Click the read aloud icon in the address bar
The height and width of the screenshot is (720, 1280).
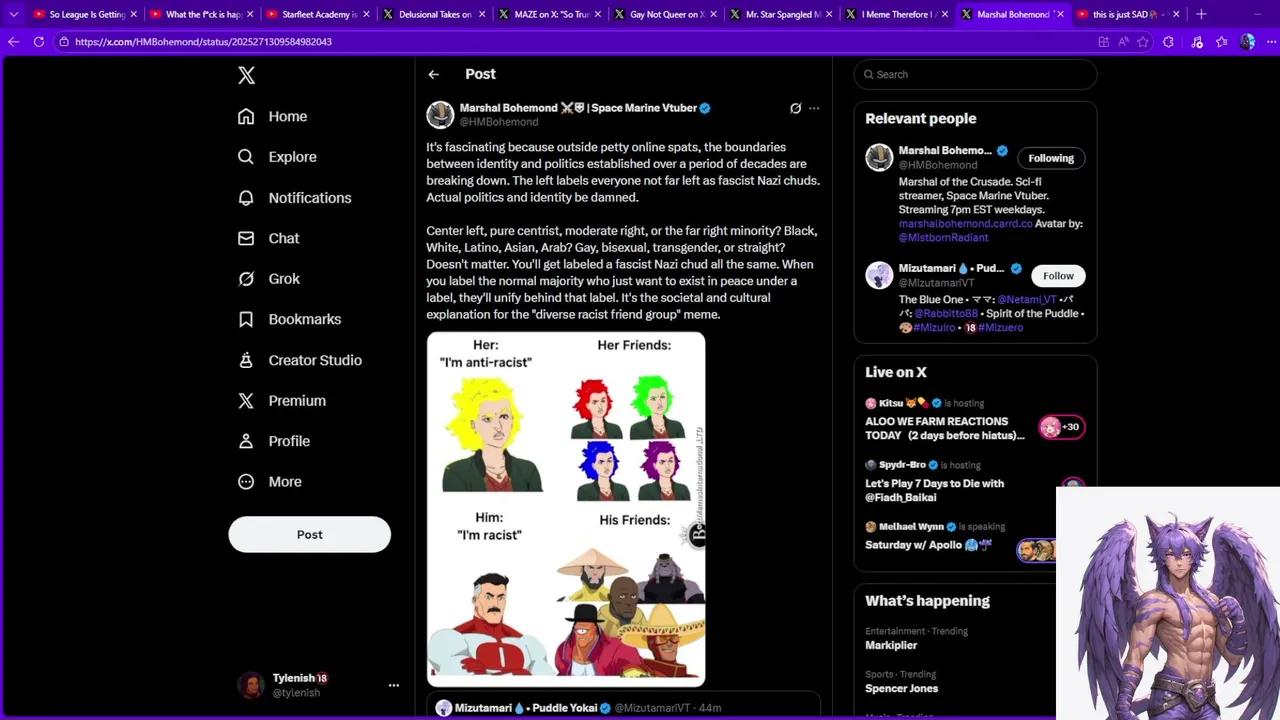point(1123,42)
